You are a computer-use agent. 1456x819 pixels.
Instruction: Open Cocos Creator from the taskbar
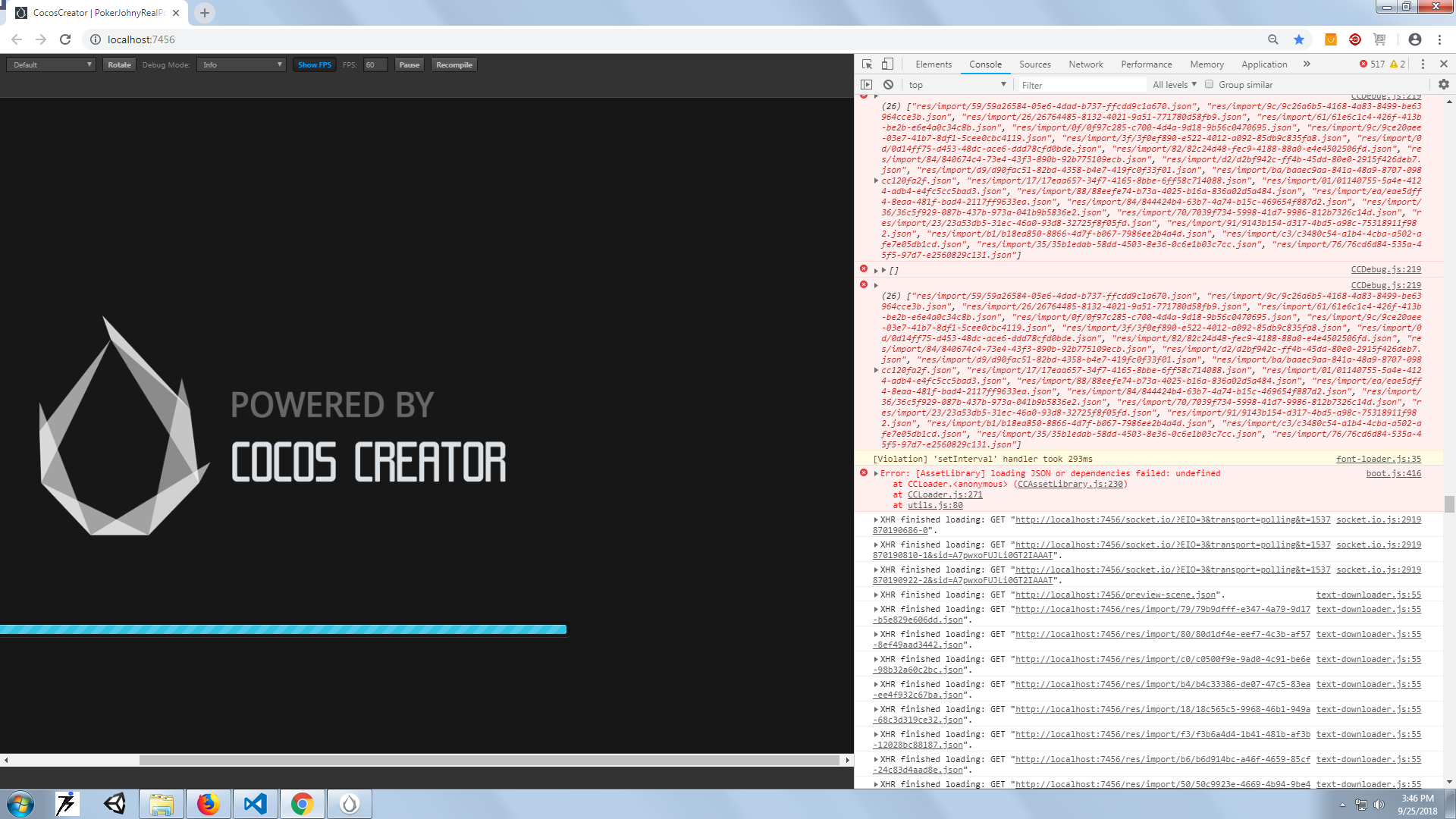[350, 804]
